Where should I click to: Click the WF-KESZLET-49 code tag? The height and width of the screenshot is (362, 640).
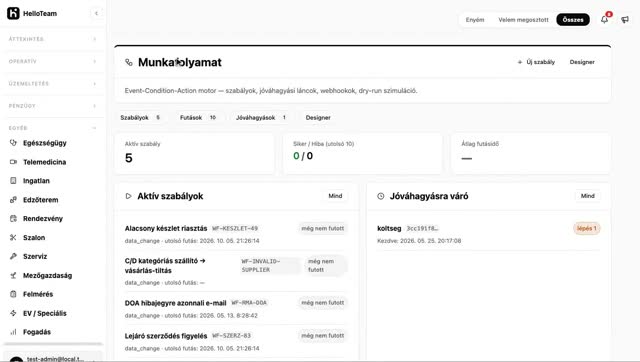point(235,229)
